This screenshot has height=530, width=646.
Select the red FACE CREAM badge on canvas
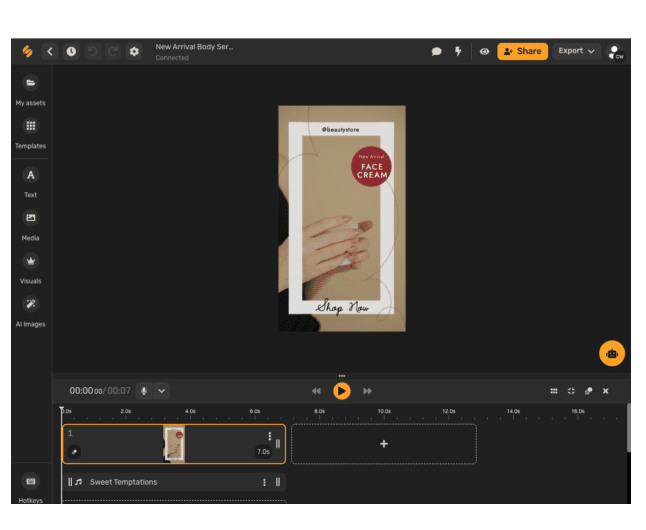click(371, 167)
